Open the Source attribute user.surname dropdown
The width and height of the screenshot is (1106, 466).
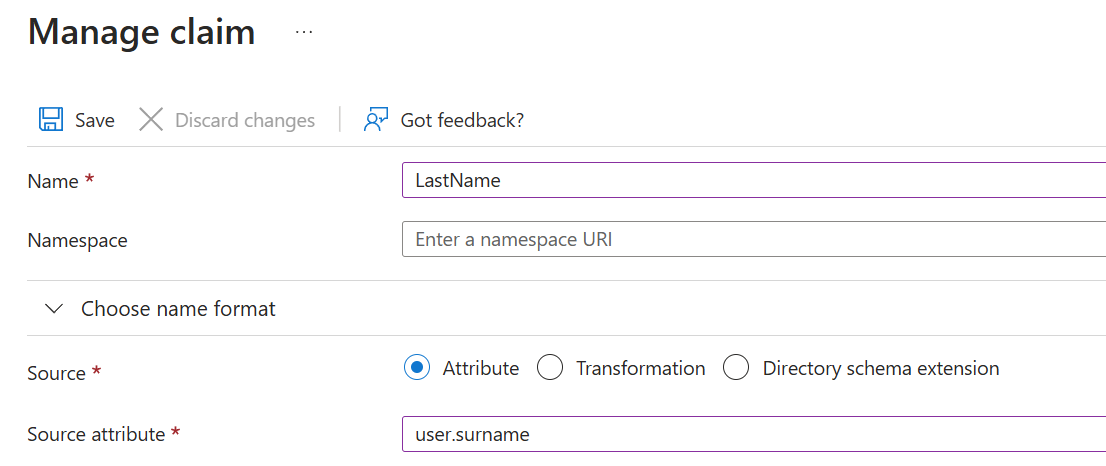pos(754,434)
